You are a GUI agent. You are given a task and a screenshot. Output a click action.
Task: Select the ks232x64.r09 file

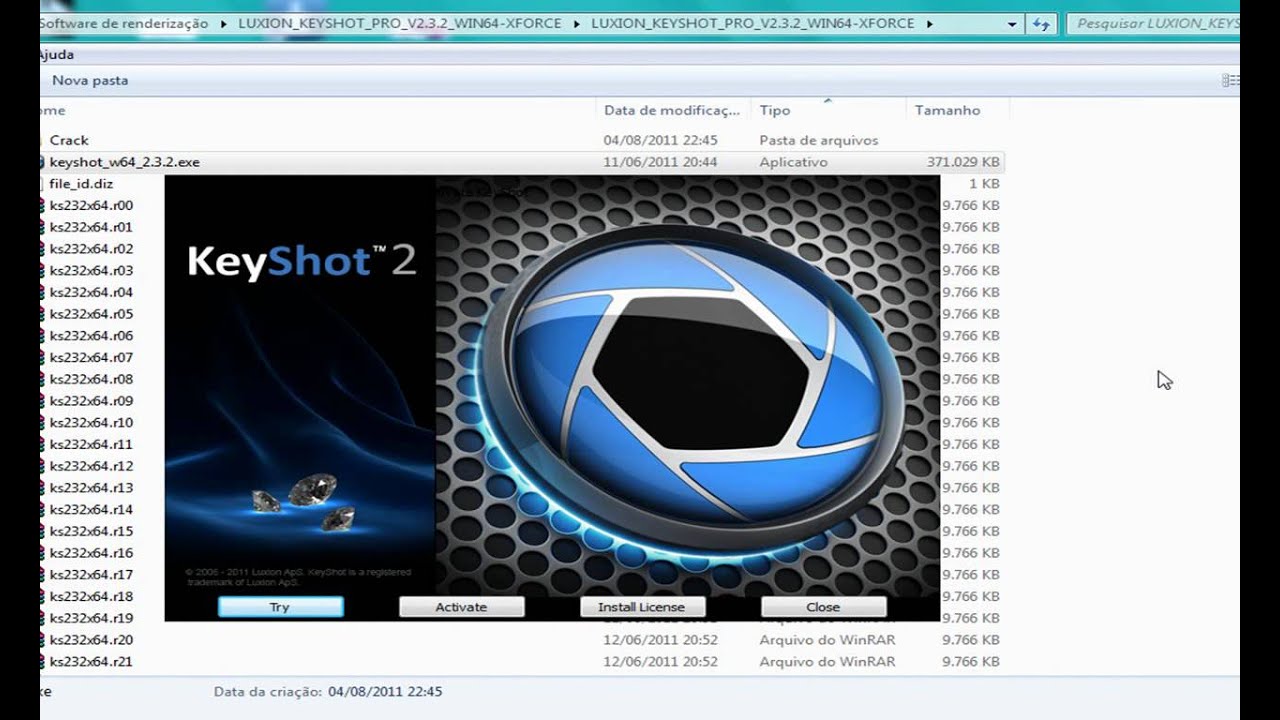click(x=91, y=401)
